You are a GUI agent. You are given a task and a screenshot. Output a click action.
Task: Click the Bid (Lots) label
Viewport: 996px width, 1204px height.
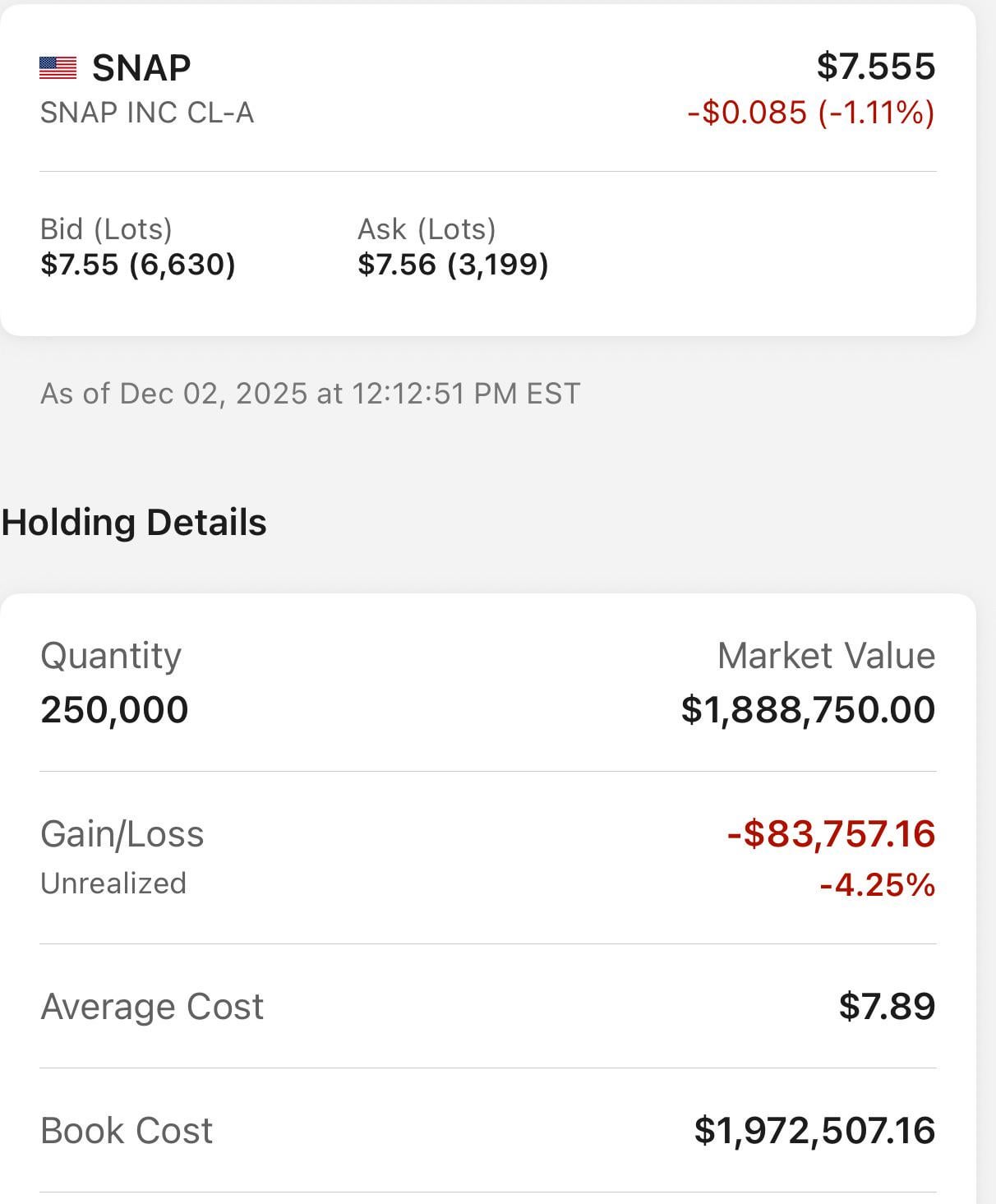tap(106, 228)
